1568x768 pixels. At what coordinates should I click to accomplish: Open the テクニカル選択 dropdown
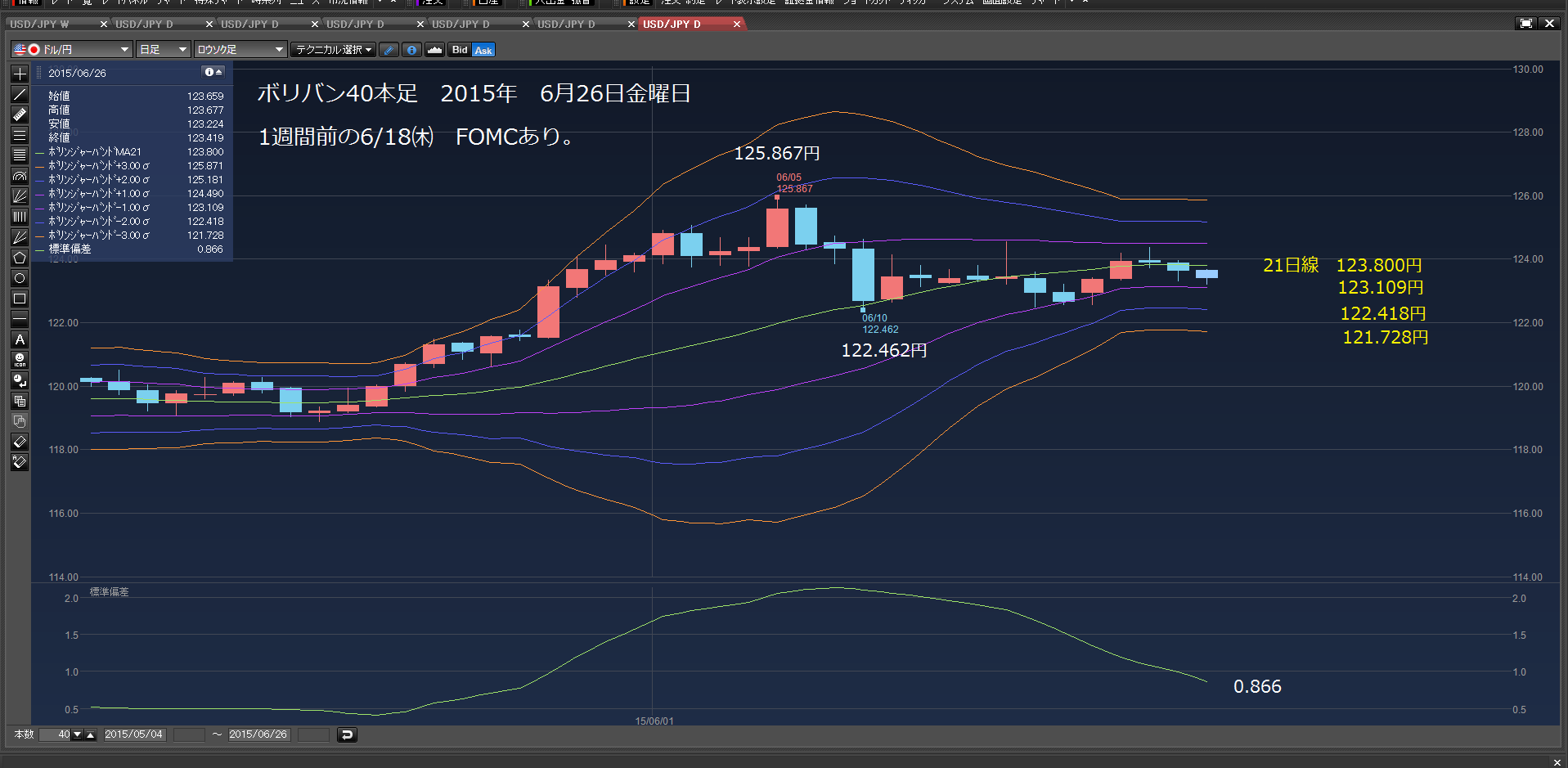coord(334,50)
